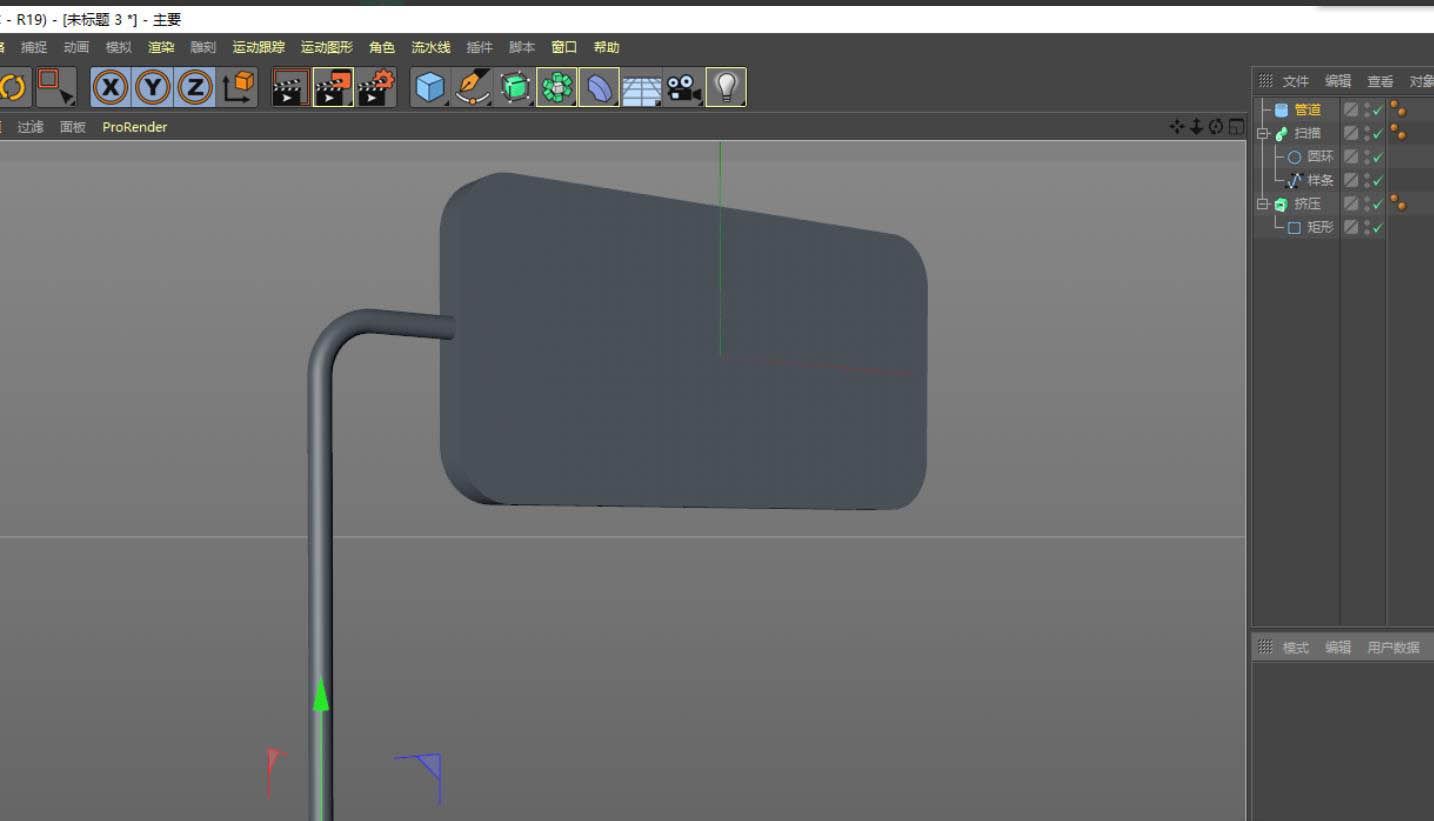The width and height of the screenshot is (1434, 821).
Task: Select the 矩形 rectangle object in tree
Action: click(1320, 227)
